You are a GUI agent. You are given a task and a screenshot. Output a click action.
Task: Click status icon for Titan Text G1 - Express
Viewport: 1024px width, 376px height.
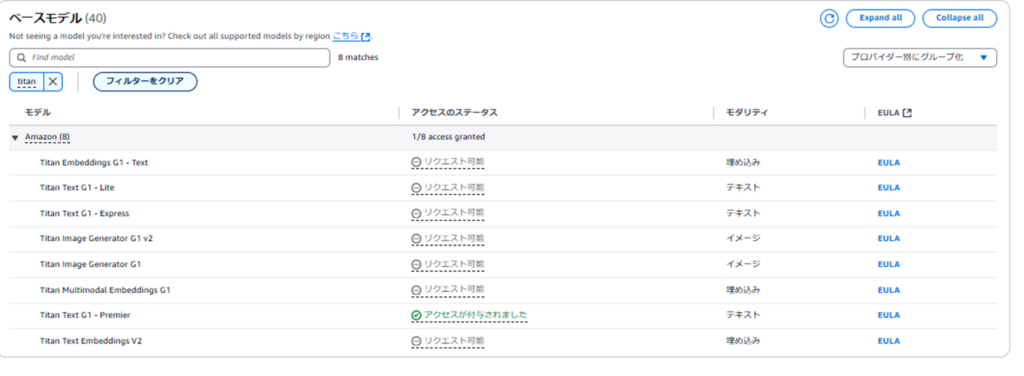tap(416, 213)
